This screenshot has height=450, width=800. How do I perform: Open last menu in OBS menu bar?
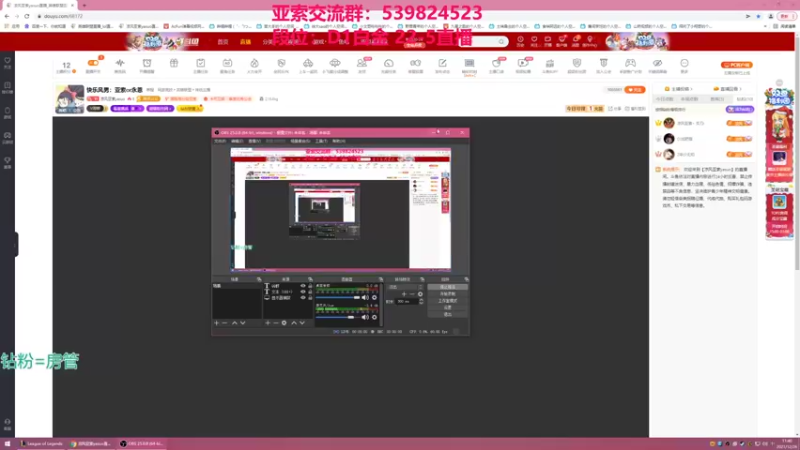click(339, 141)
